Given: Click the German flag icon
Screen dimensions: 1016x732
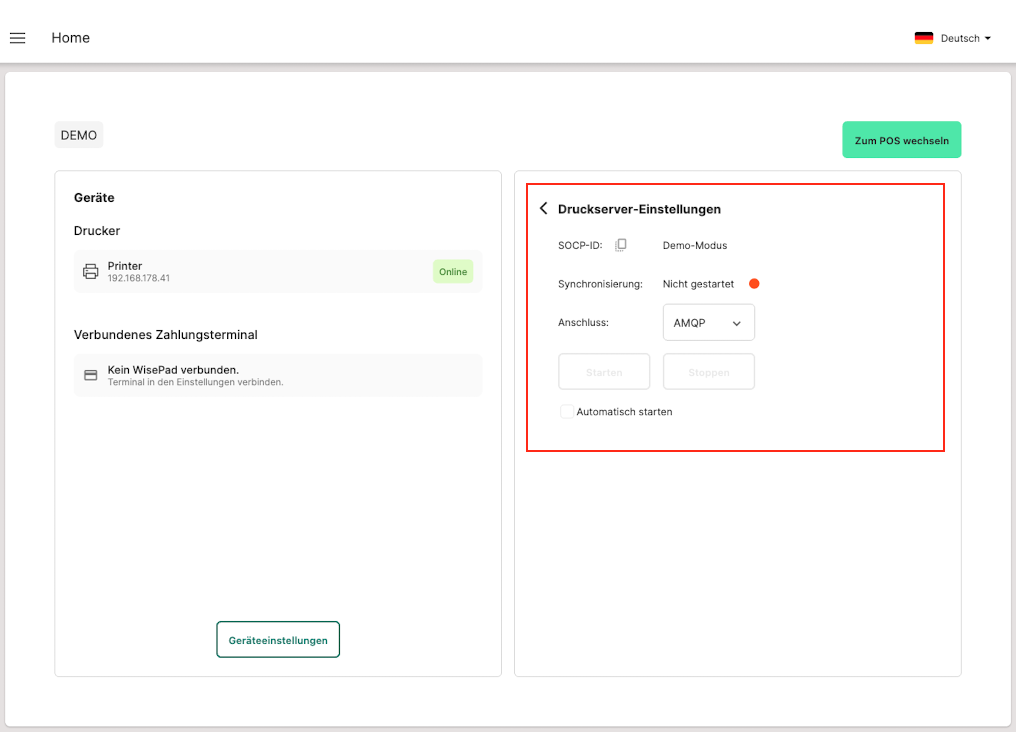Looking at the screenshot, I should pos(924,38).
